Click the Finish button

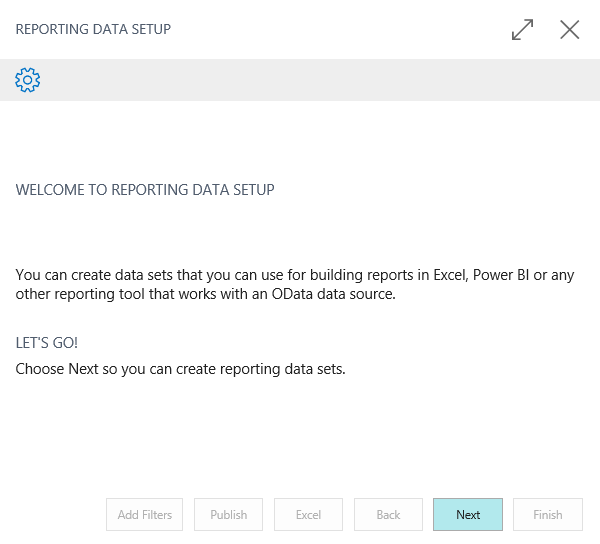[548, 515]
